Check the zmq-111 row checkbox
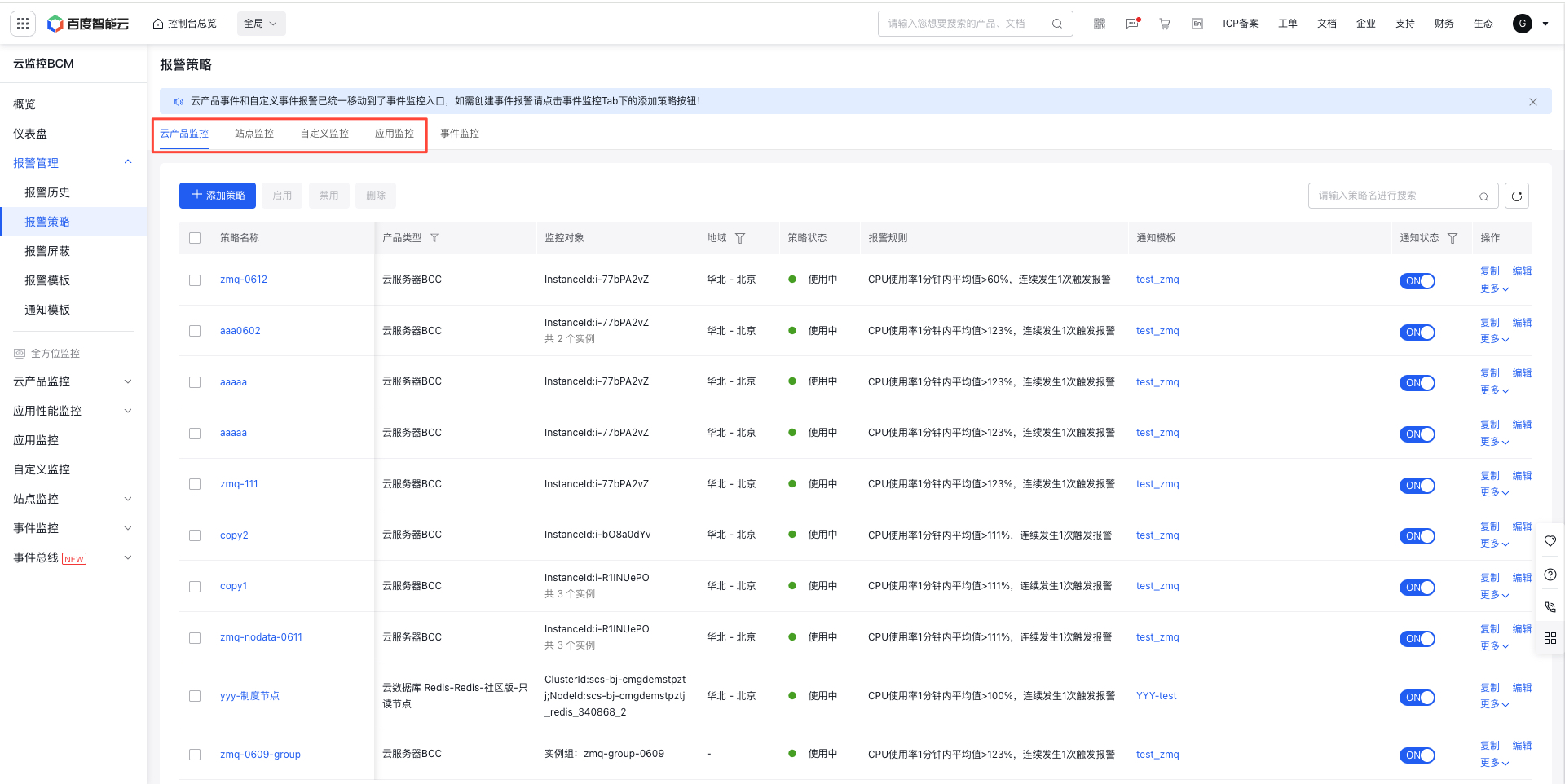The height and width of the screenshot is (784, 1565). click(195, 484)
